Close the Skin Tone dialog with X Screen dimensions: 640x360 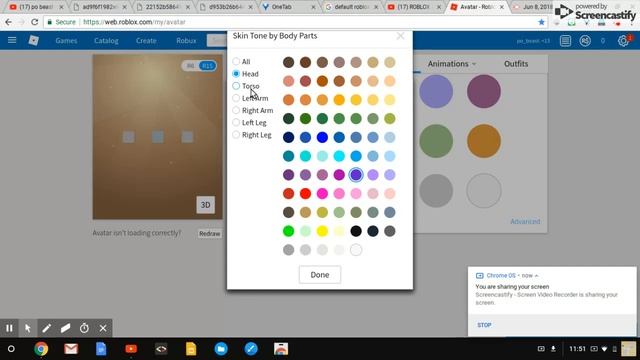[x=400, y=36]
